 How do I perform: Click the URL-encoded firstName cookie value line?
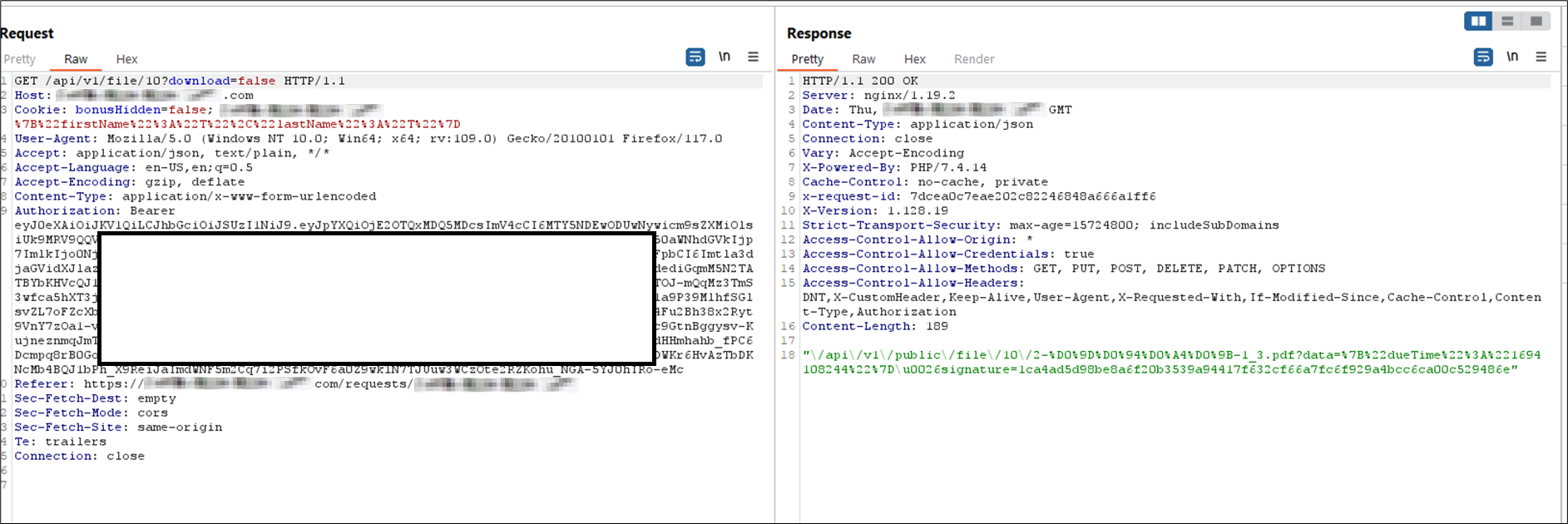[x=237, y=124]
